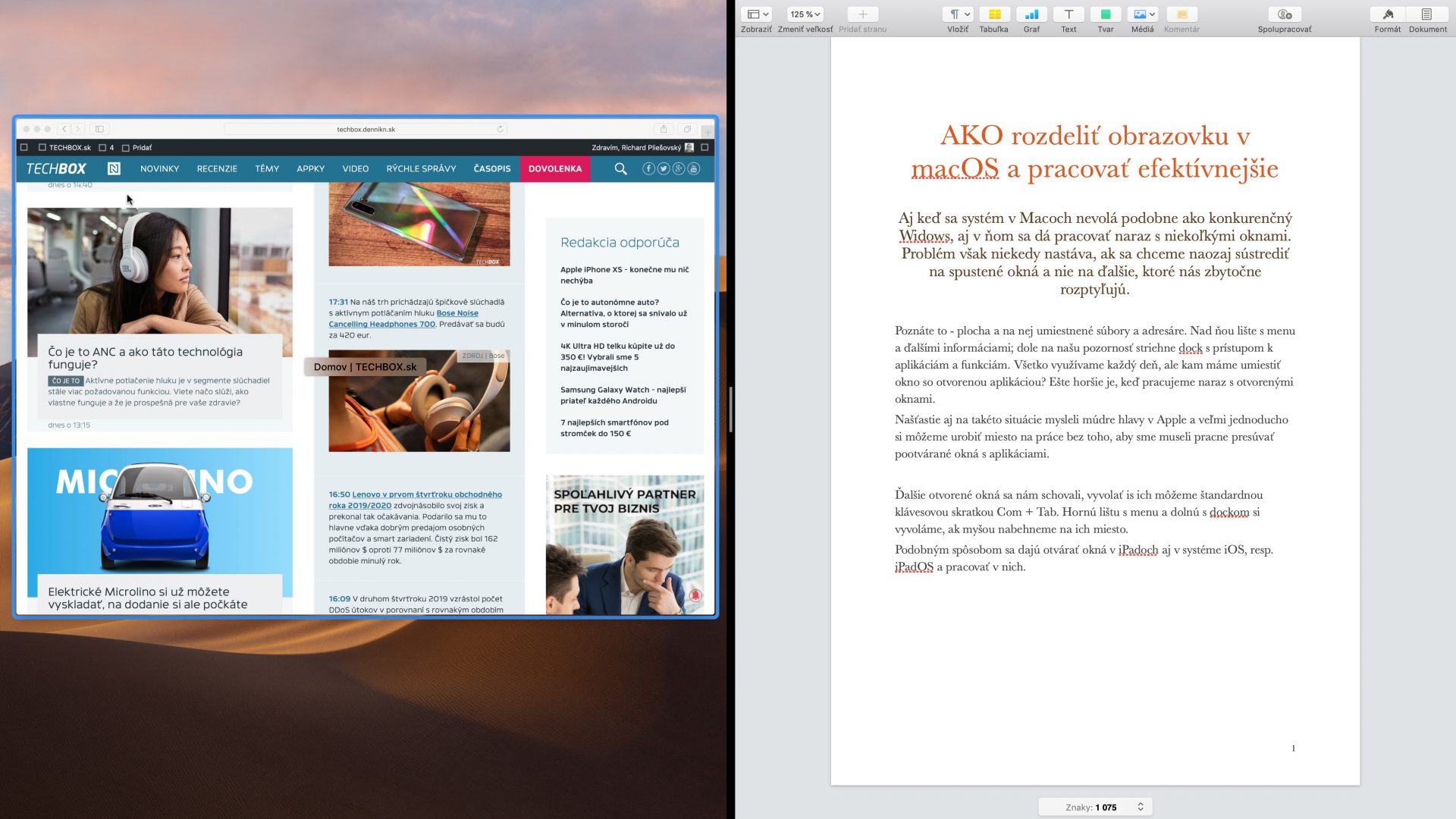The height and width of the screenshot is (819, 1456).
Task: Click the red notification bell icon
Action: 695,596
